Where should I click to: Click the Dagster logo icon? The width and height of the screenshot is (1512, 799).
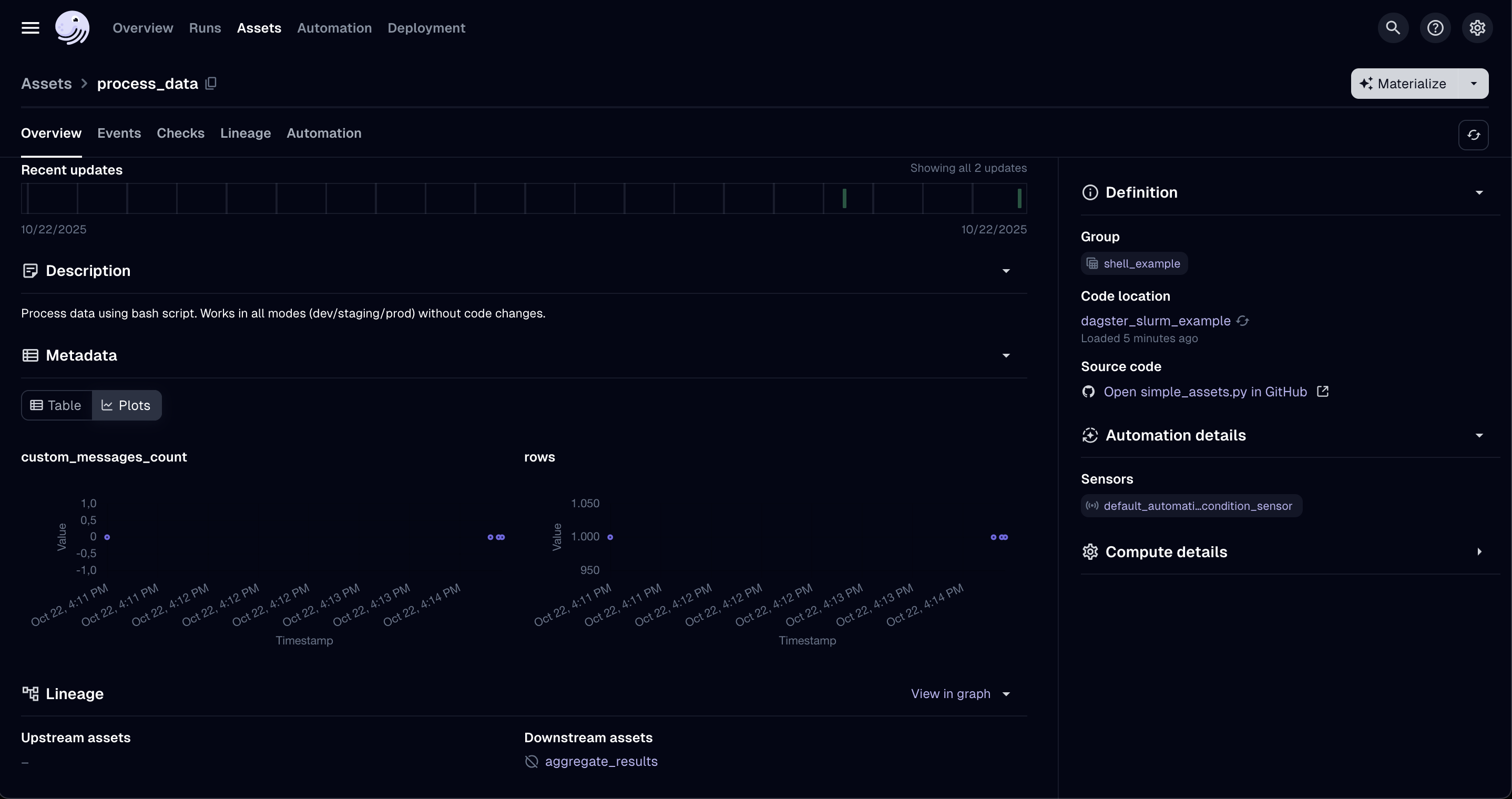(x=71, y=27)
